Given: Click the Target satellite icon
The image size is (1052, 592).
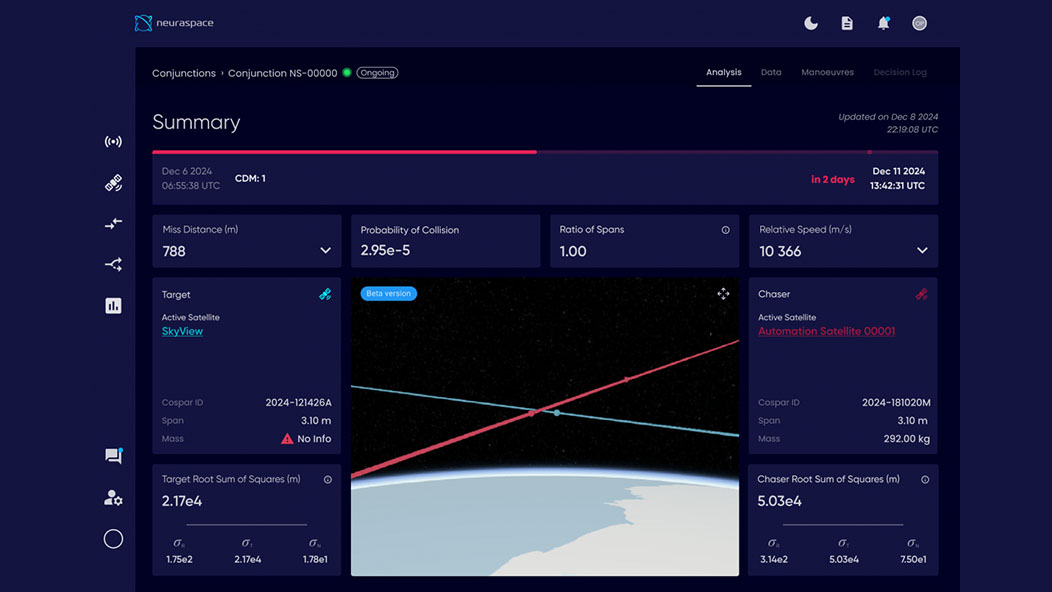Looking at the screenshot, I should tap(325, 294).
